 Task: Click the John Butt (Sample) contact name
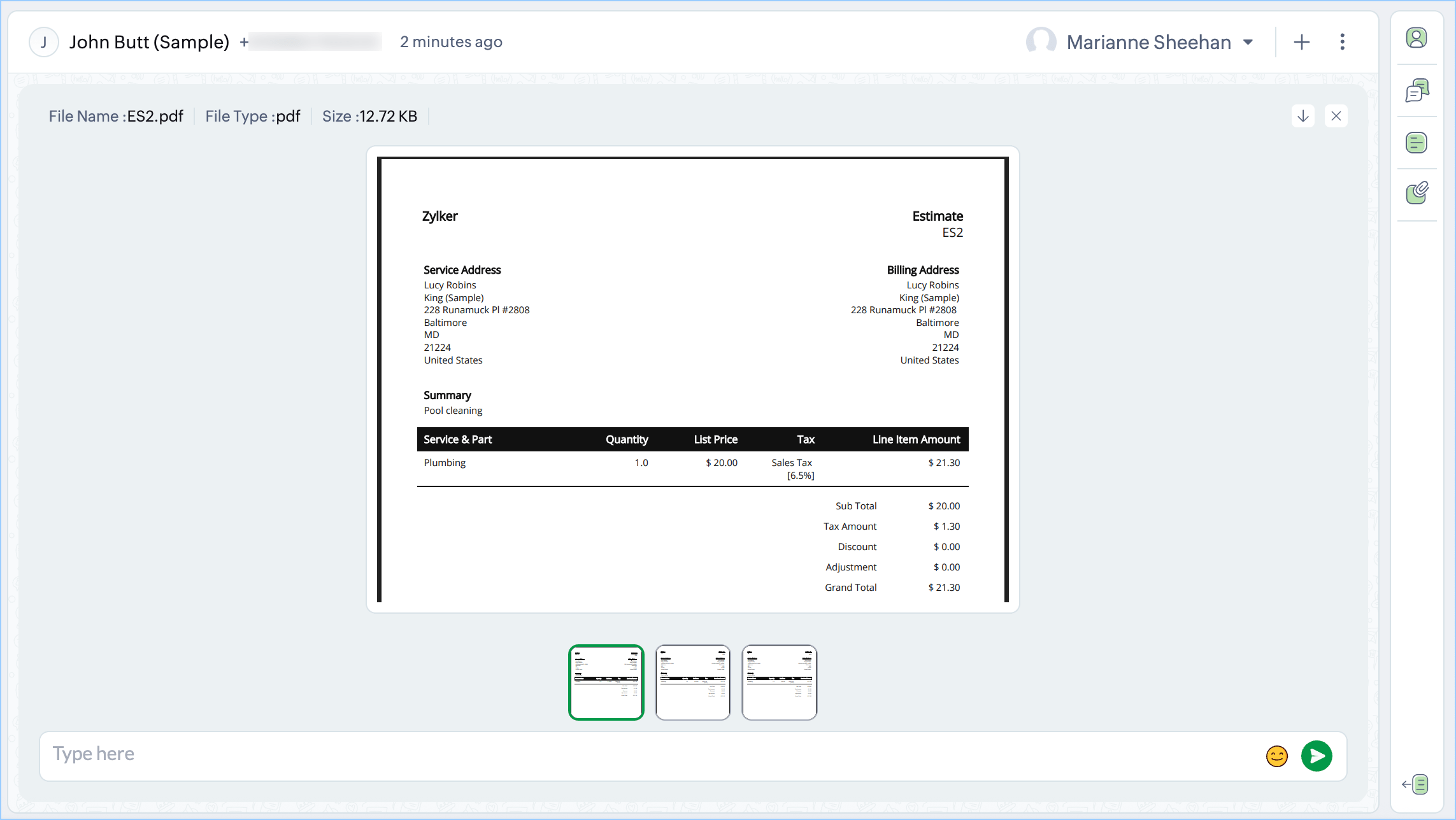(149, 42)
